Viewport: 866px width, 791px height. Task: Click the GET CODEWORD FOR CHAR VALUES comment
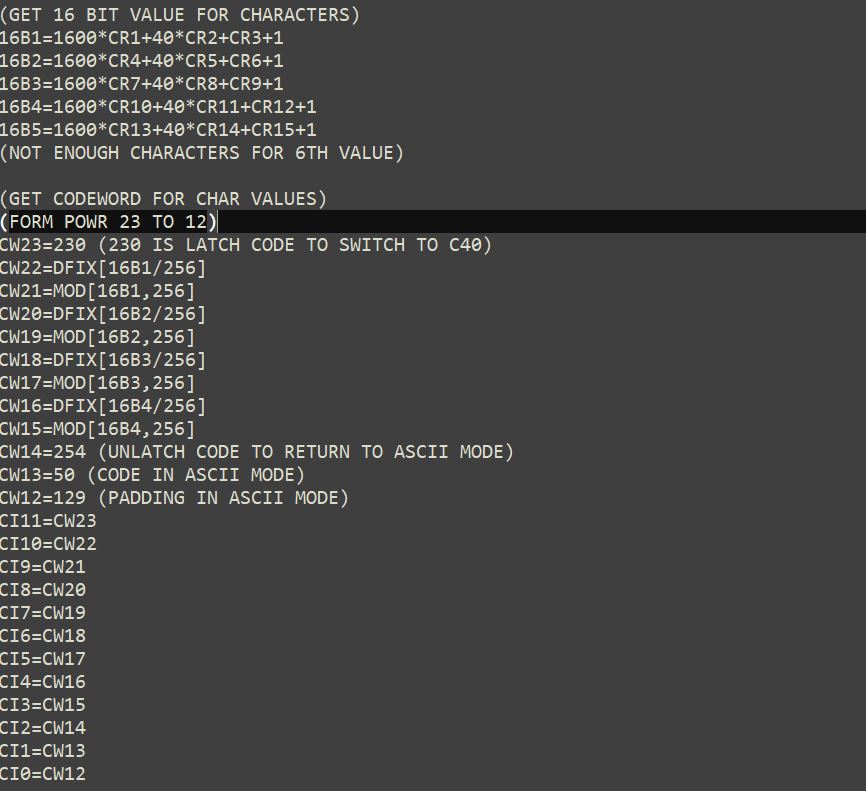(163, 199)
